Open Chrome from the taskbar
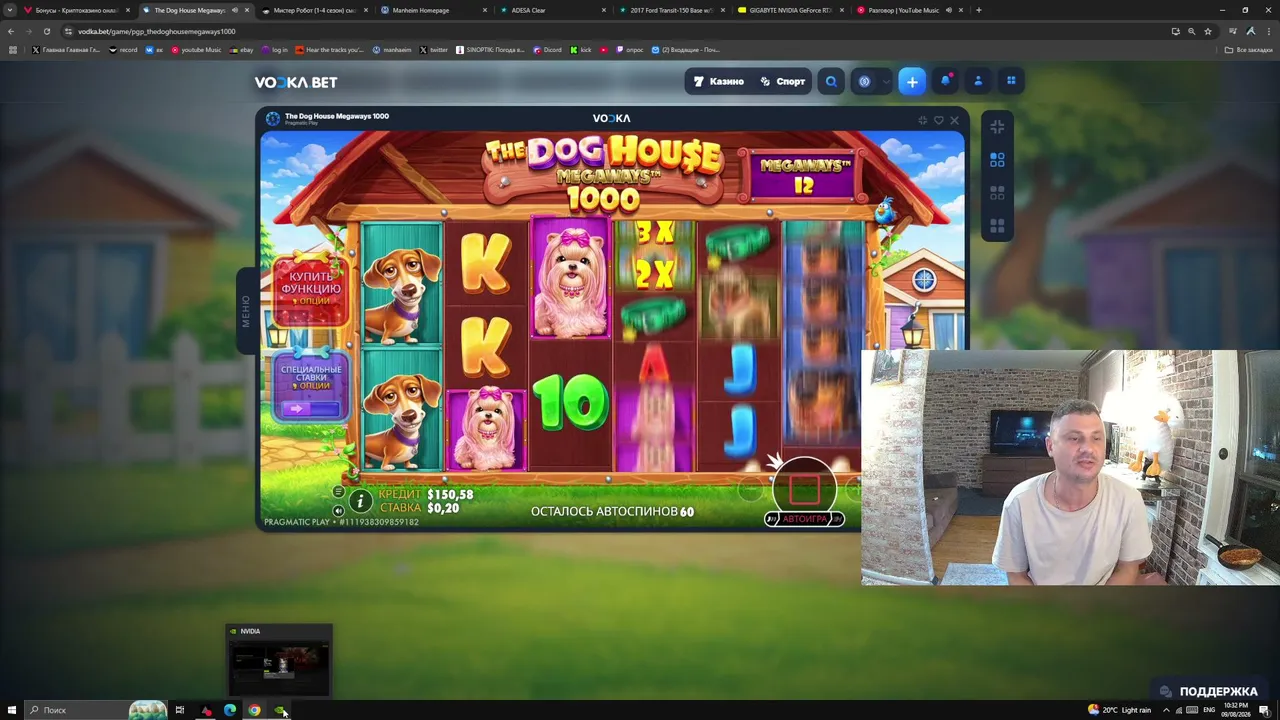The image size is (1280, 720). point(254,710)
